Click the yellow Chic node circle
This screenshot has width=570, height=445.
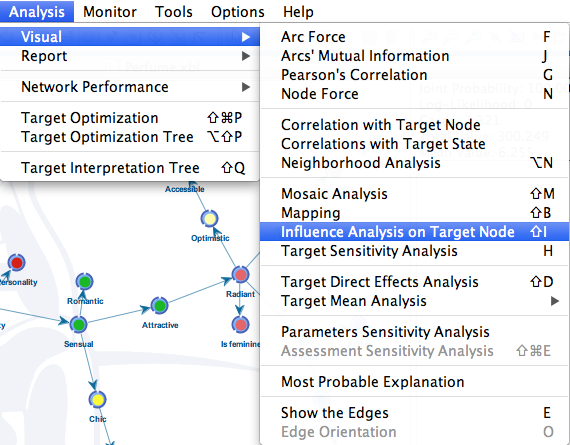point(97,400)
